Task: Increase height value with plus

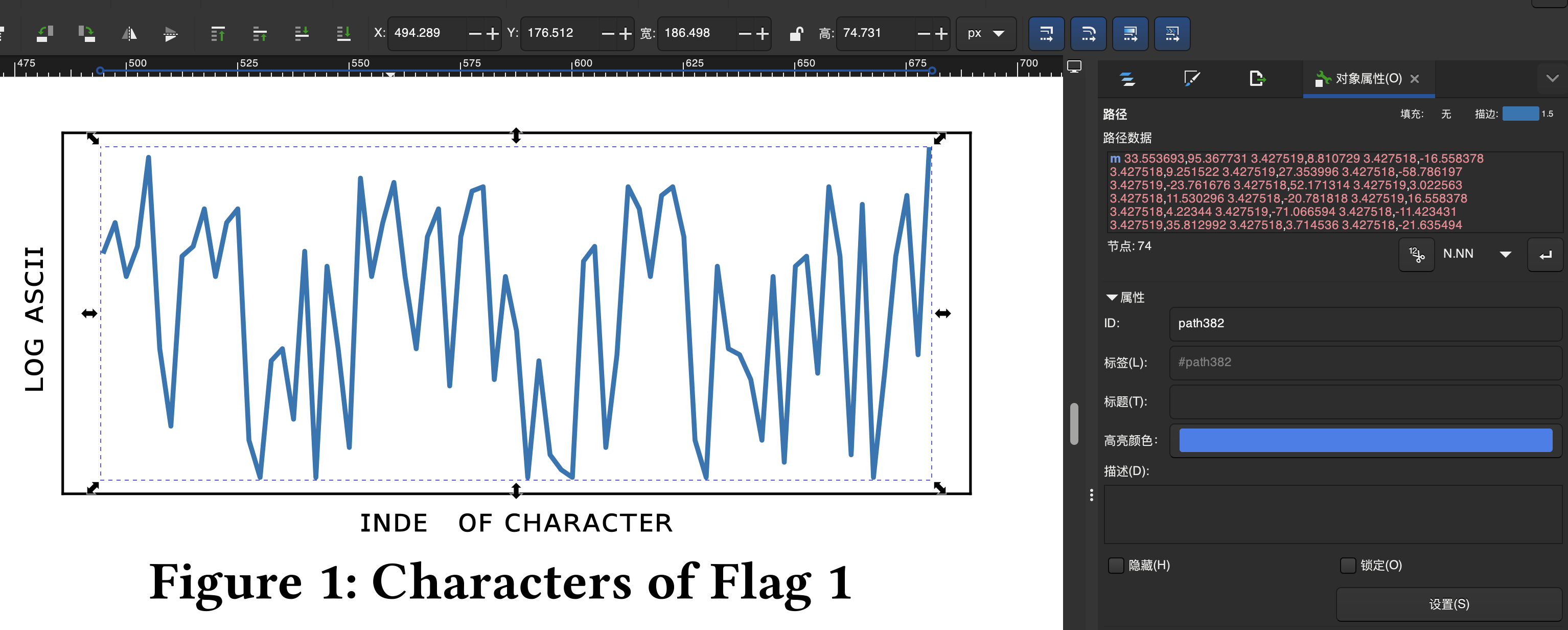Action: click(941, 34)
